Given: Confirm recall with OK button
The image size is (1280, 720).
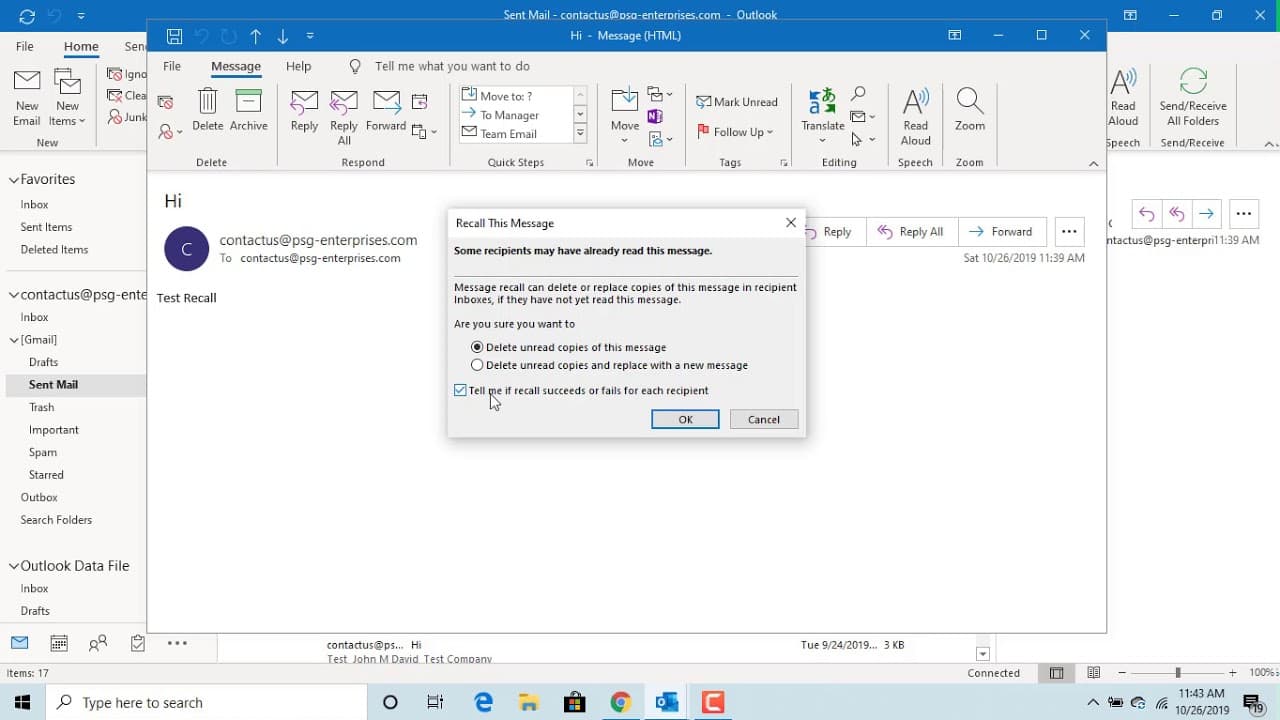Looking at the screenshot, I should (x=685, y=419).
